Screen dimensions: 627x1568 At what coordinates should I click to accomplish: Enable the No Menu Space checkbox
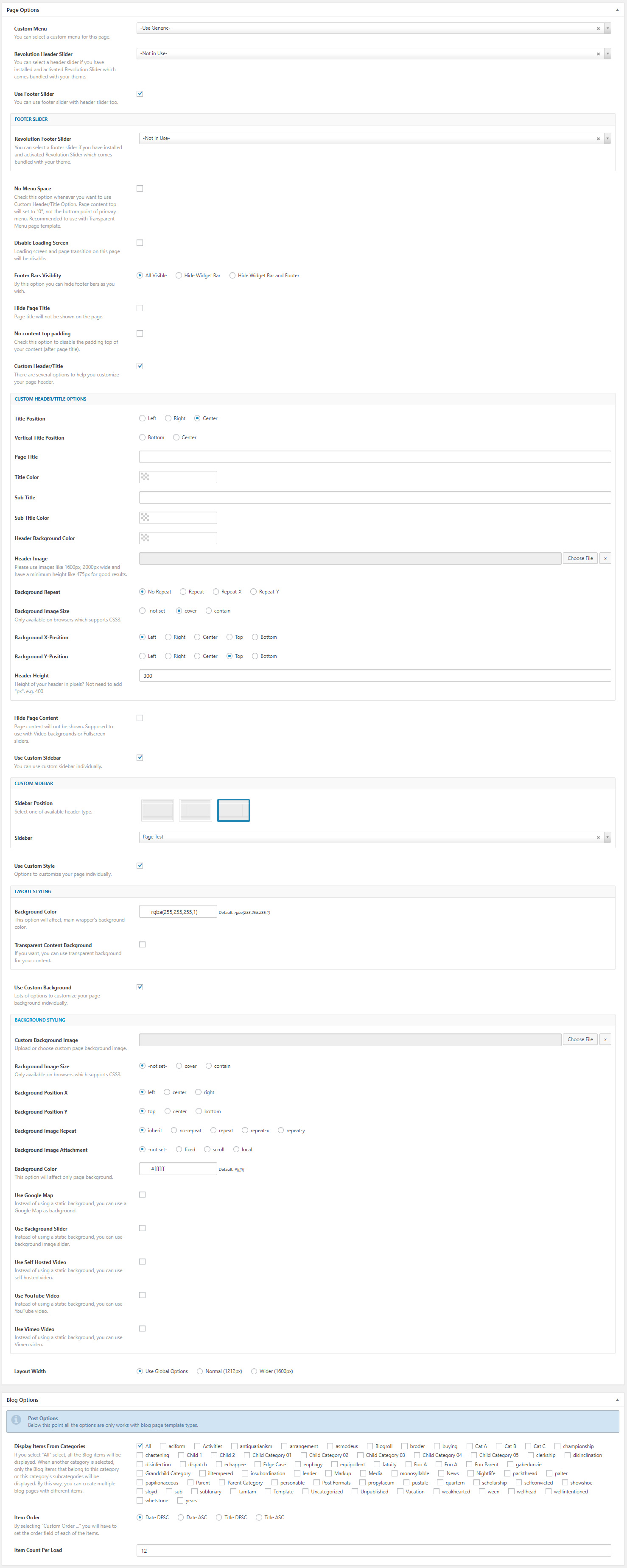[x=140, y=189]
